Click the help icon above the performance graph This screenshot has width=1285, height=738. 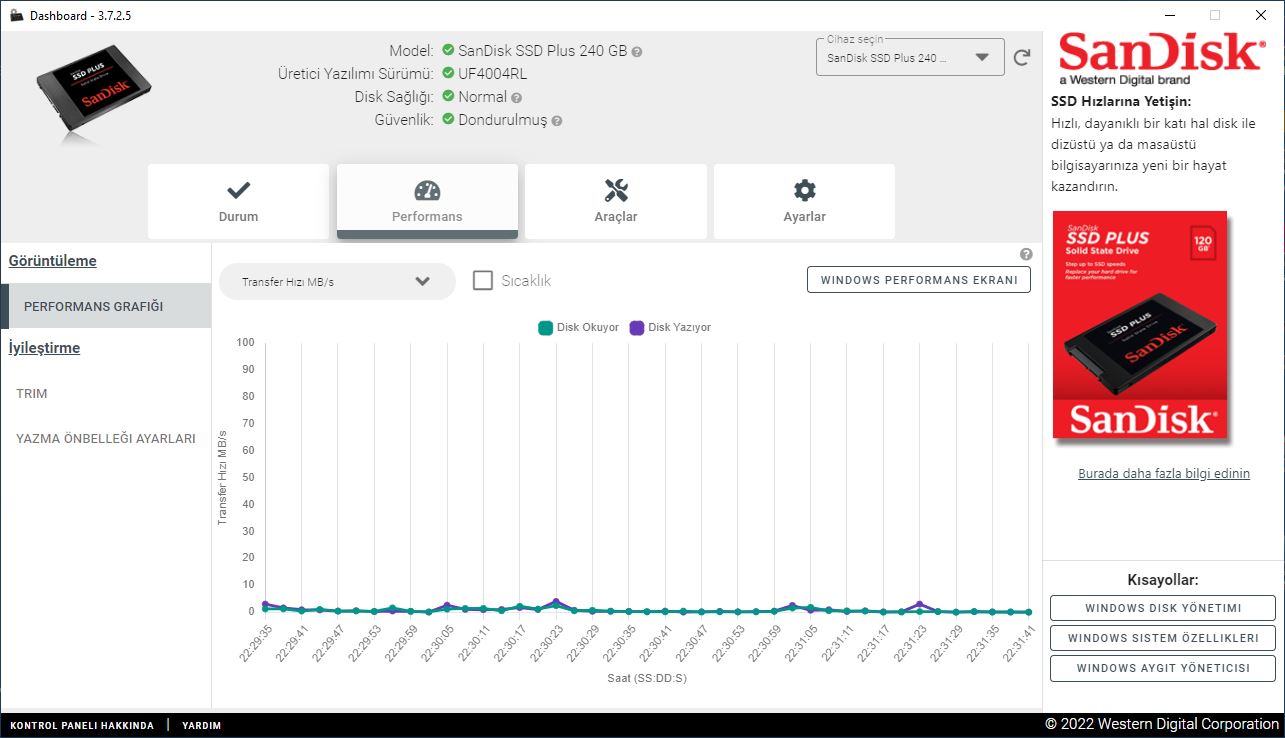[x=1026, y=254]
